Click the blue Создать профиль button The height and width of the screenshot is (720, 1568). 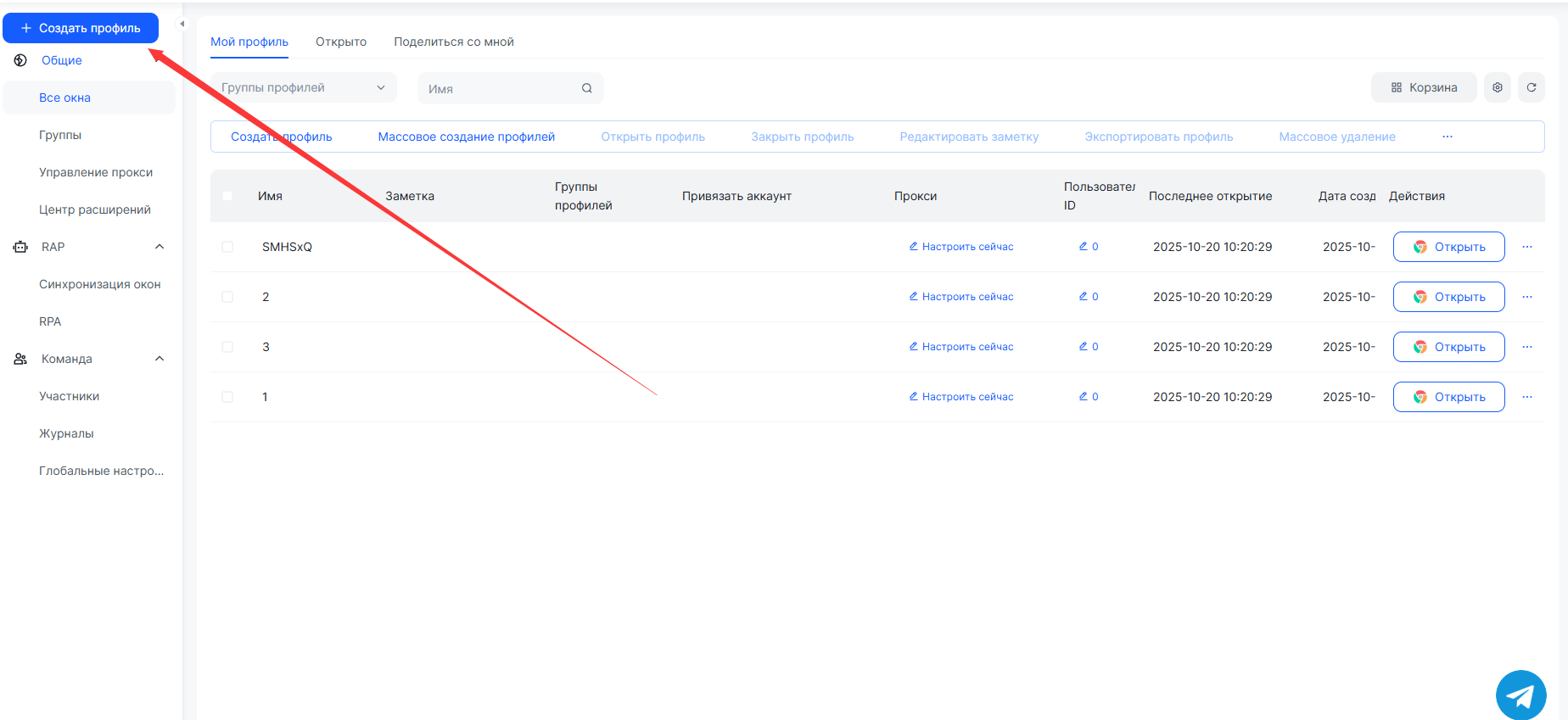click(81, 28)
